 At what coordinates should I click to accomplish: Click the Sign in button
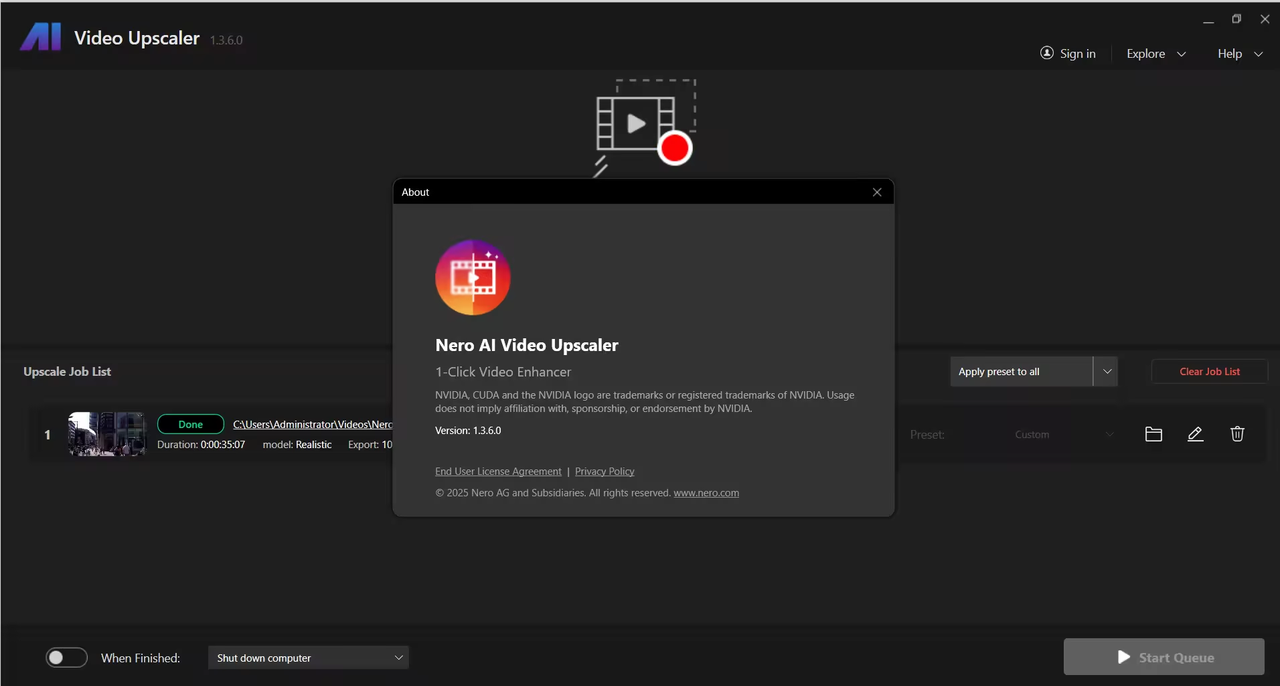coord(1068,53)
